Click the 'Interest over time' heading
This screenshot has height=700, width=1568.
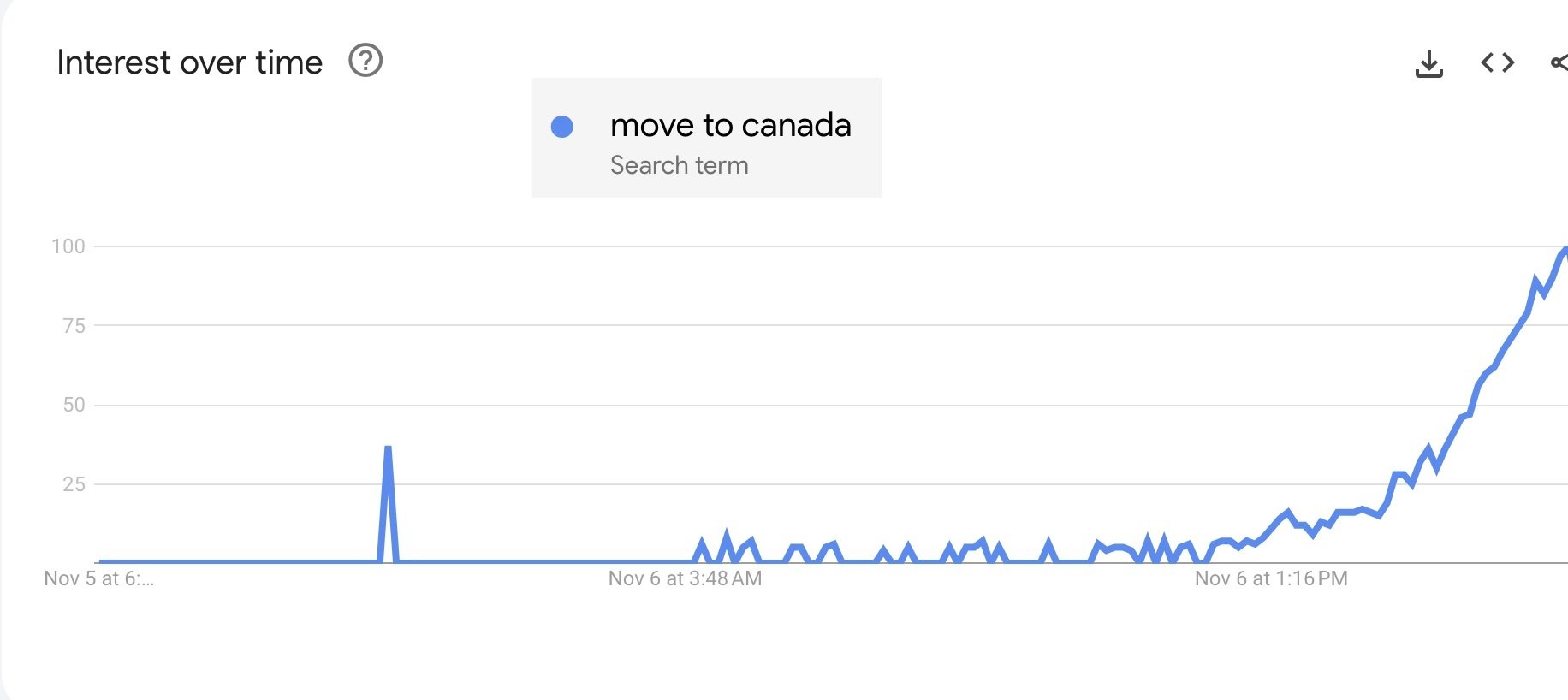pyautogui.click(x=189, y=62)
